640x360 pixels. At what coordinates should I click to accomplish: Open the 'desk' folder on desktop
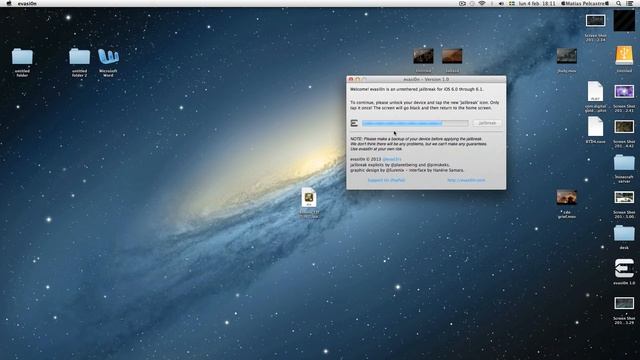click(x=624, y=233)
